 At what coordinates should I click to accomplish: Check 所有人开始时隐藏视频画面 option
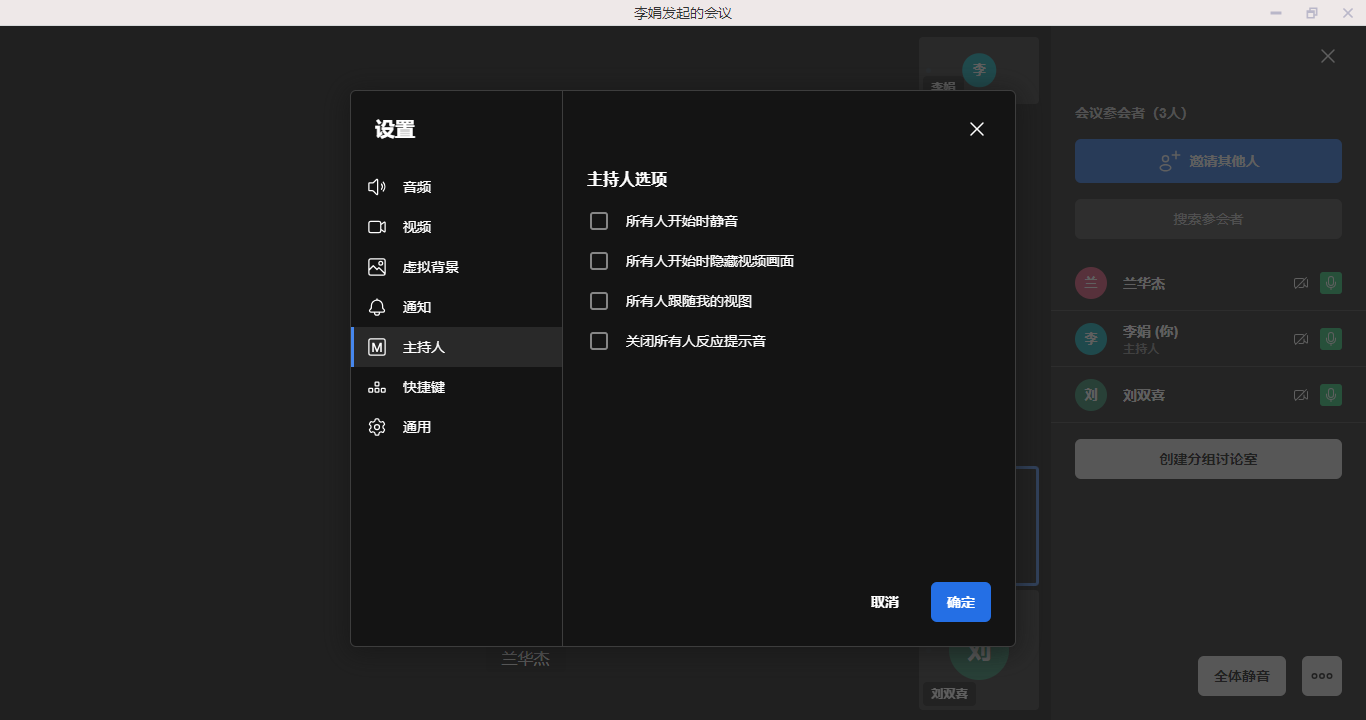click(x=599, y=261)
